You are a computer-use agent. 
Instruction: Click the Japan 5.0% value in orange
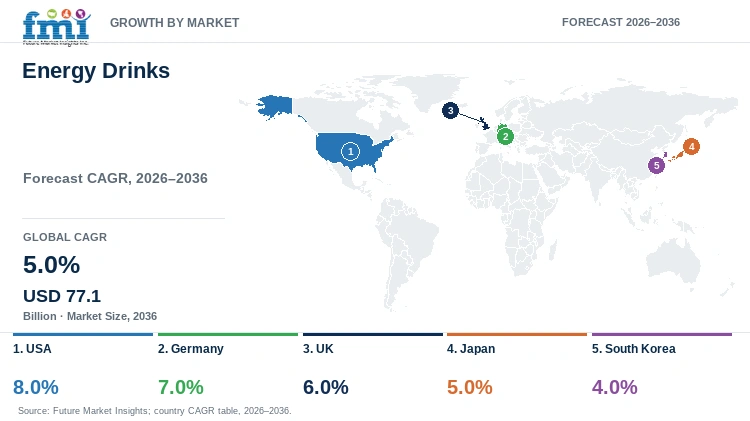click(470, 387)
